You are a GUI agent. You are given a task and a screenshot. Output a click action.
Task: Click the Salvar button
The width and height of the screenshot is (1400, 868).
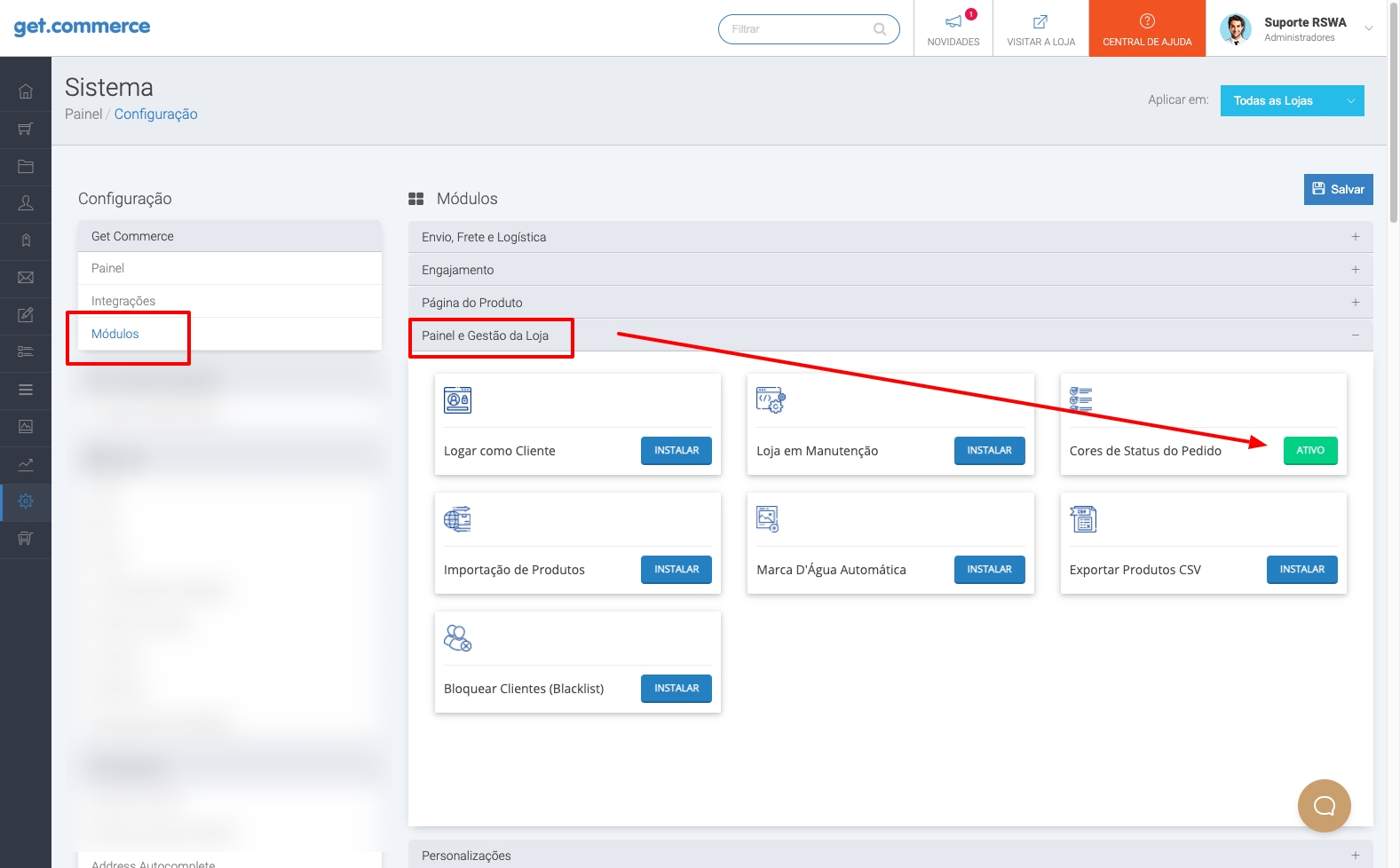coord(1338,189)
